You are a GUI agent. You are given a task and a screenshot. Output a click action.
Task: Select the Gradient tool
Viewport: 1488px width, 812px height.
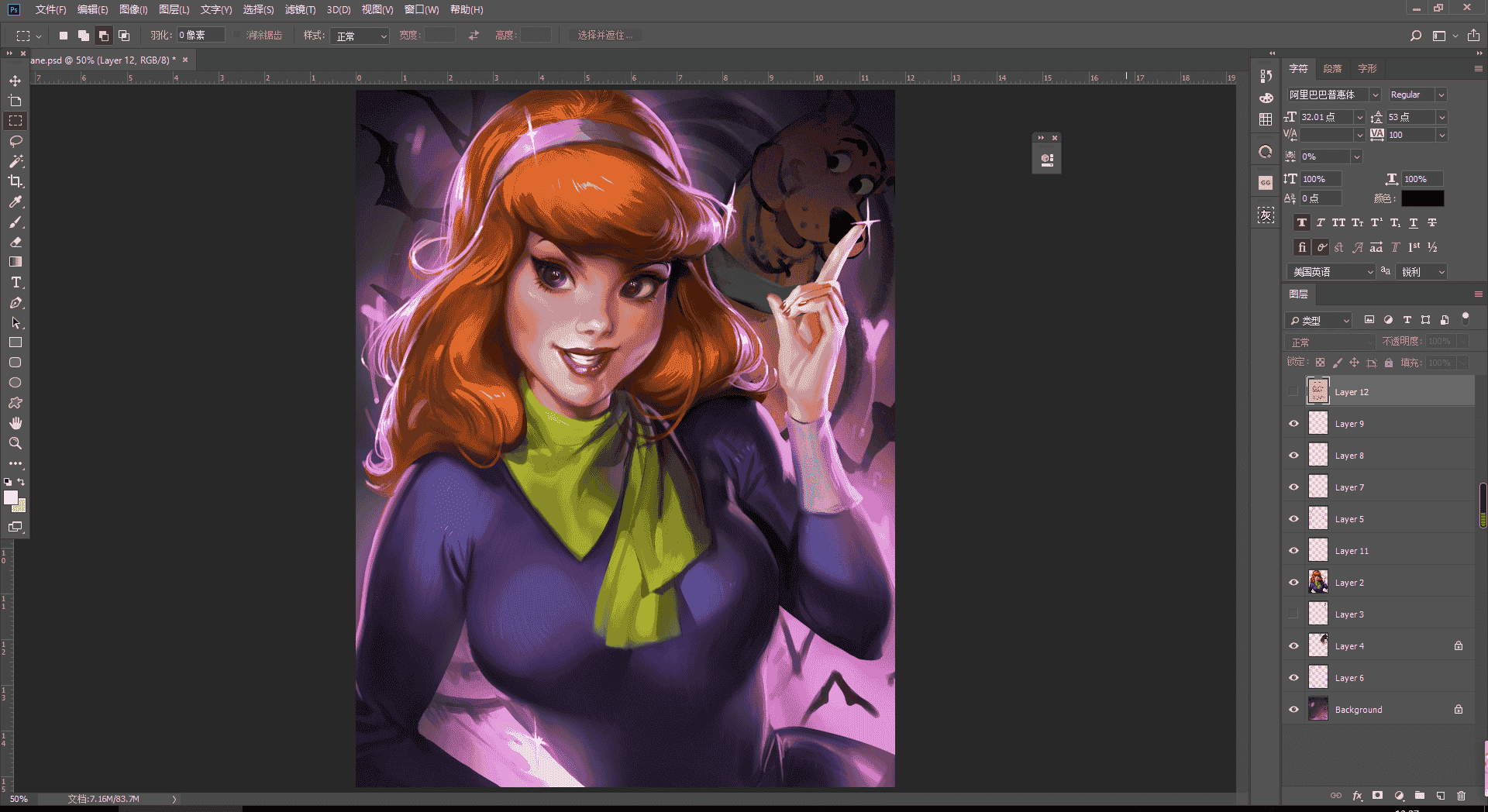15,262
